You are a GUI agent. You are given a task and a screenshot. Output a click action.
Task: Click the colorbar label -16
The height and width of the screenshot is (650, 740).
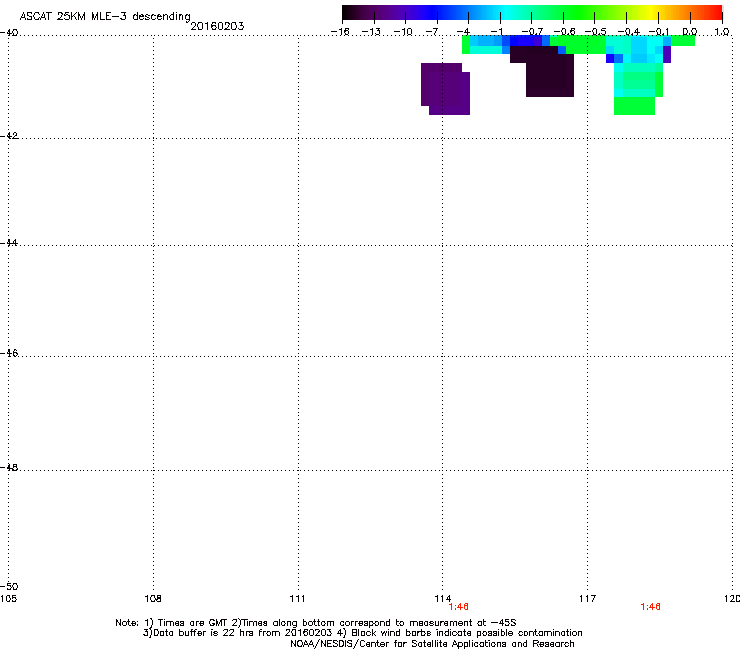(x=340, y=32)
